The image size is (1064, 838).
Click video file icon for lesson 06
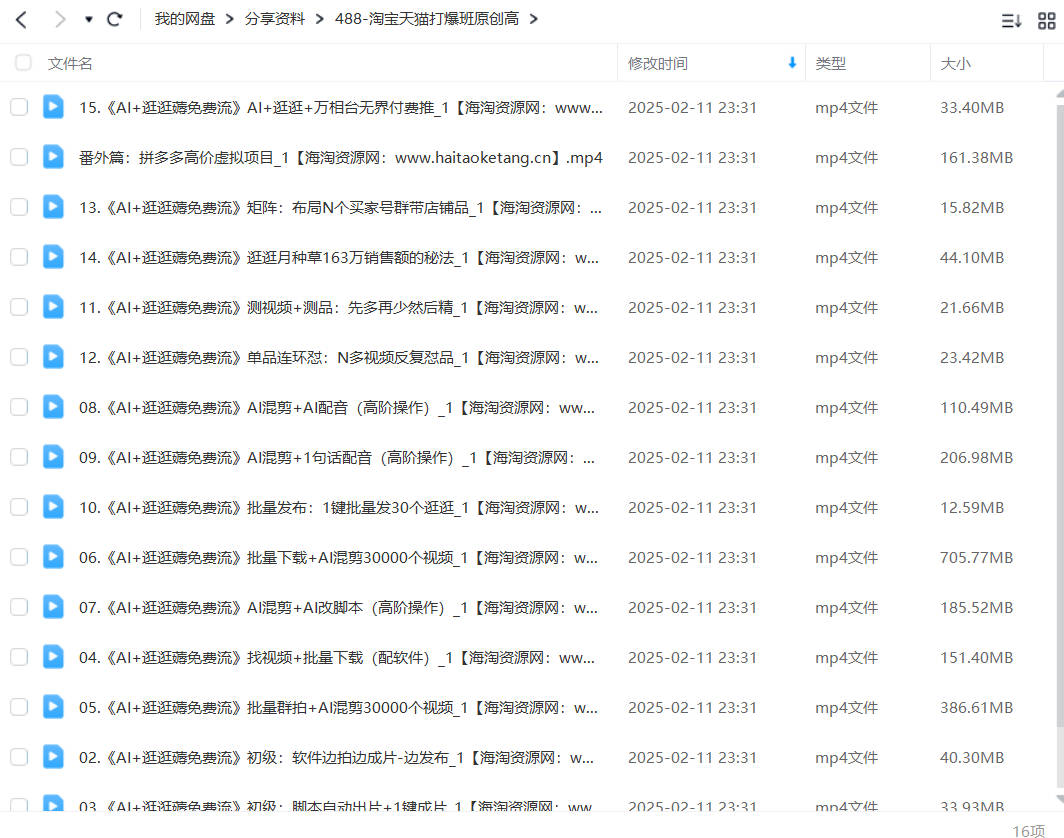(x=53, y=557)
